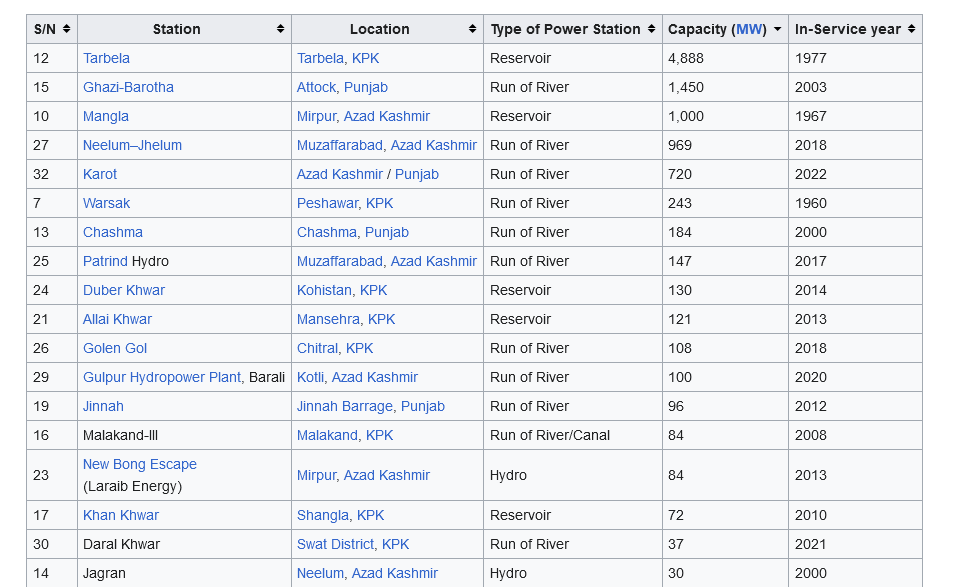Select the S/N value 32

click(x=41, y=174)
